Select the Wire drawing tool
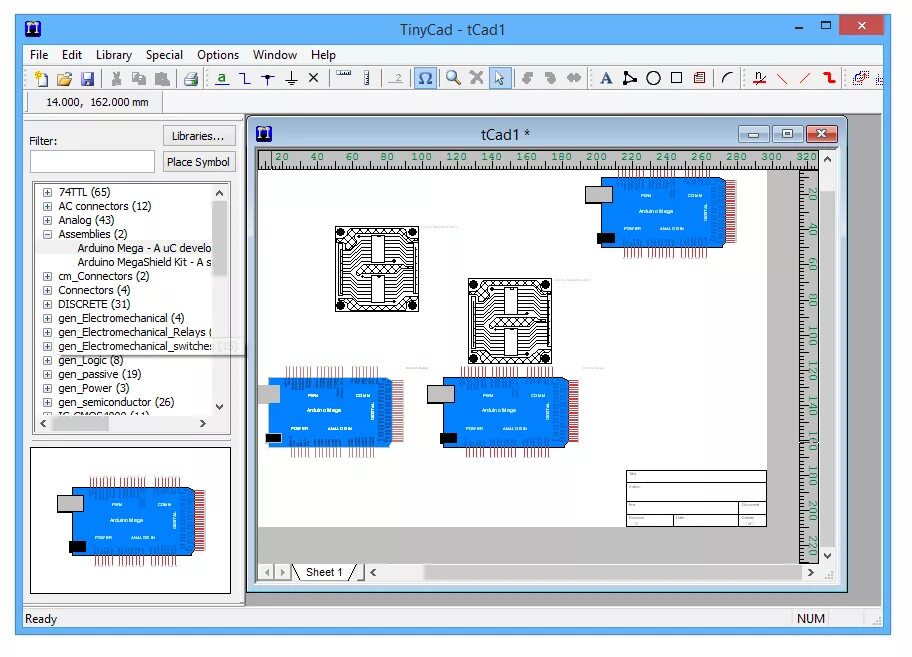The width and height of the screenshot is (912, 657). point(245,78)
